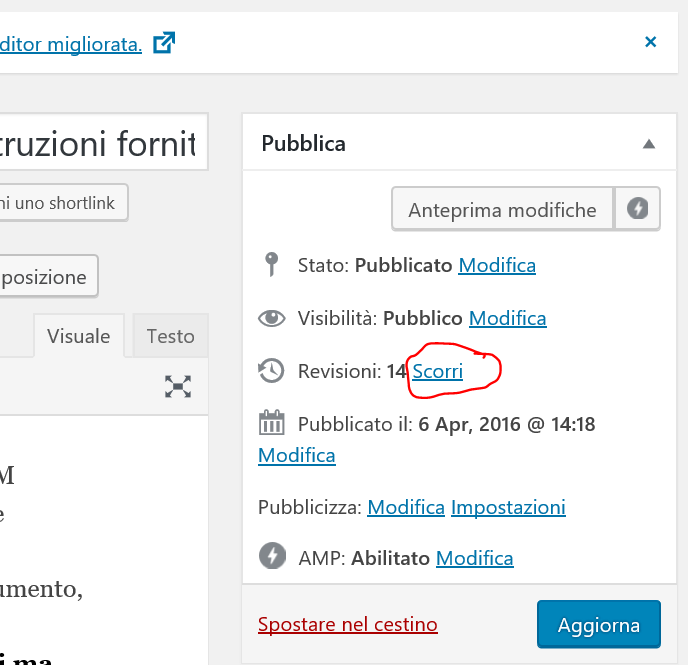Click the Visibilità eye icon
The image size is (688, 665).
click(271, 319)
